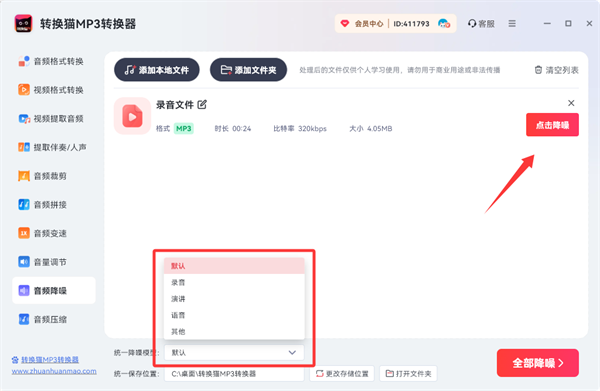Choose 录音 in the noise model list

tap(234, 282)
